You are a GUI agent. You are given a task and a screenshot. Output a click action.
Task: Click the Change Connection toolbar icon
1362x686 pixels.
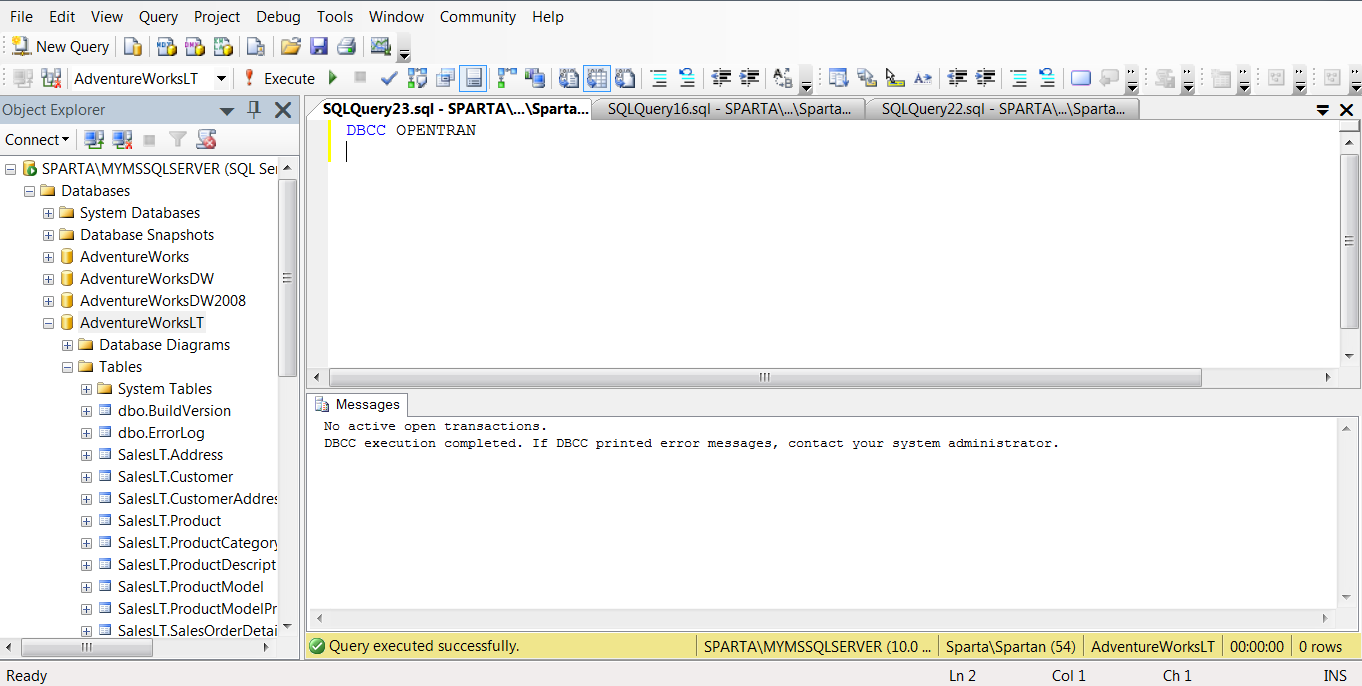[x=51, y=78]
